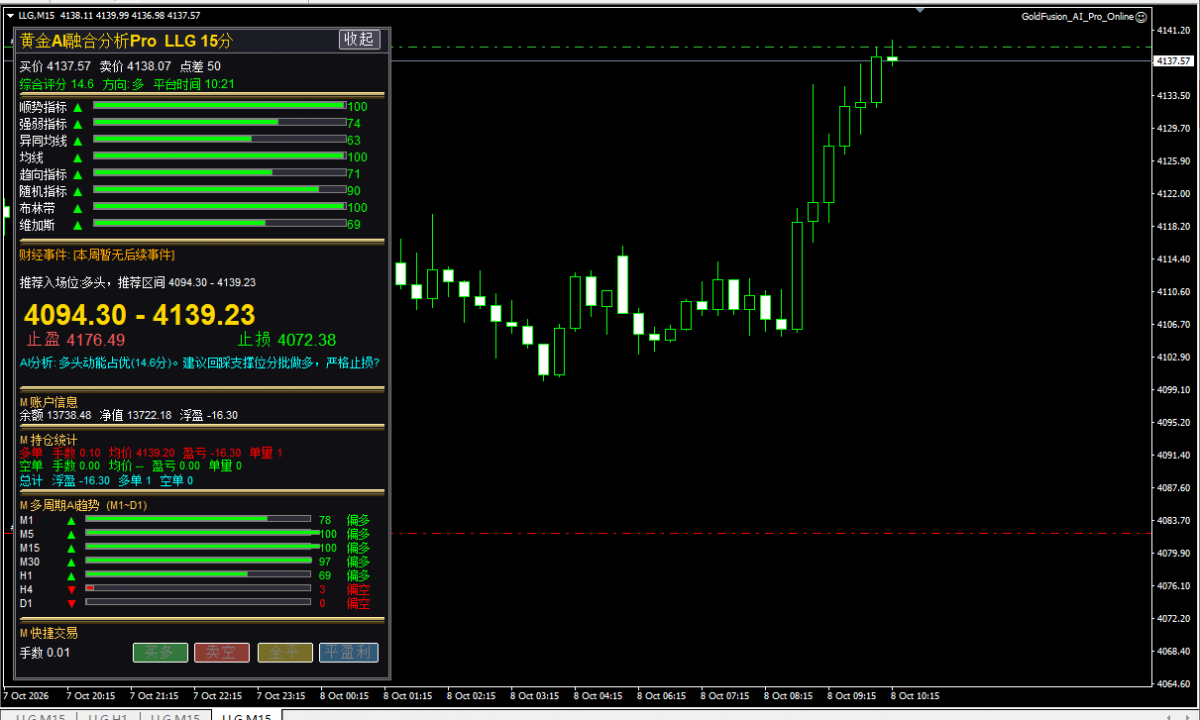Click the 平台时间 10:21 text

194,84
